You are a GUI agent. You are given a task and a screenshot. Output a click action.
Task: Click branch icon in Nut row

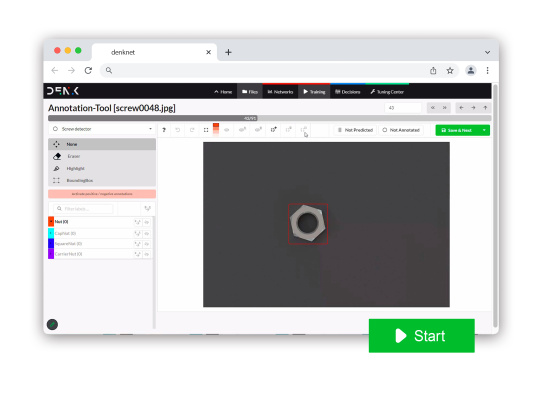(137, 222)
